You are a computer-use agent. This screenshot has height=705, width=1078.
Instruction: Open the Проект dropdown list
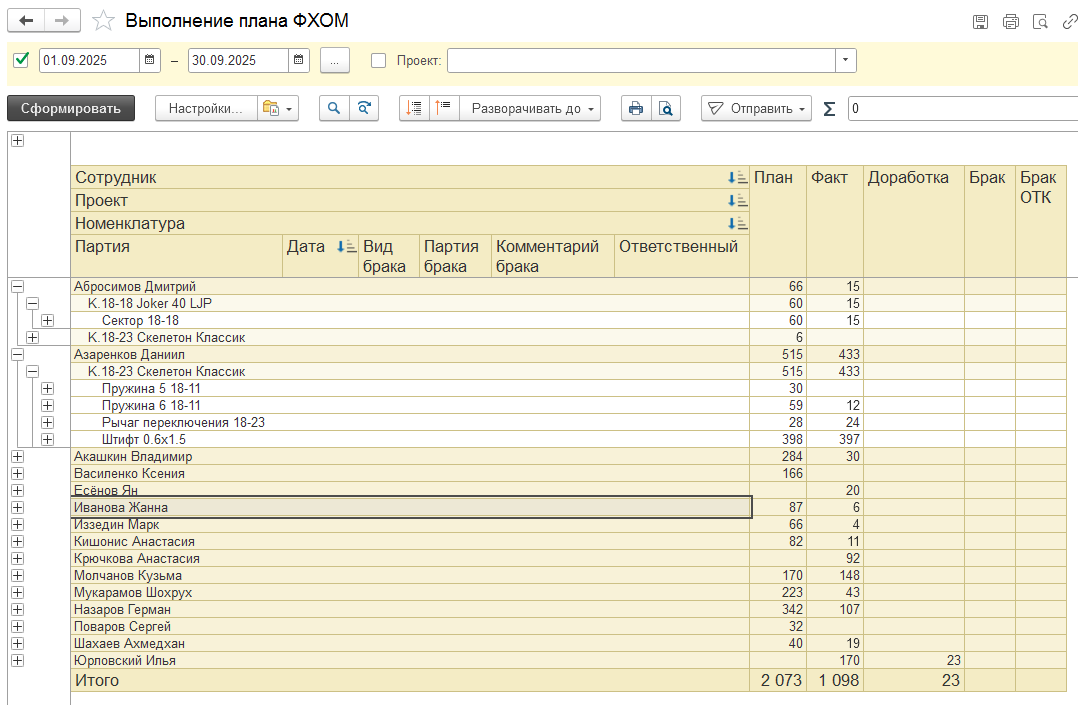pos(846,60)
